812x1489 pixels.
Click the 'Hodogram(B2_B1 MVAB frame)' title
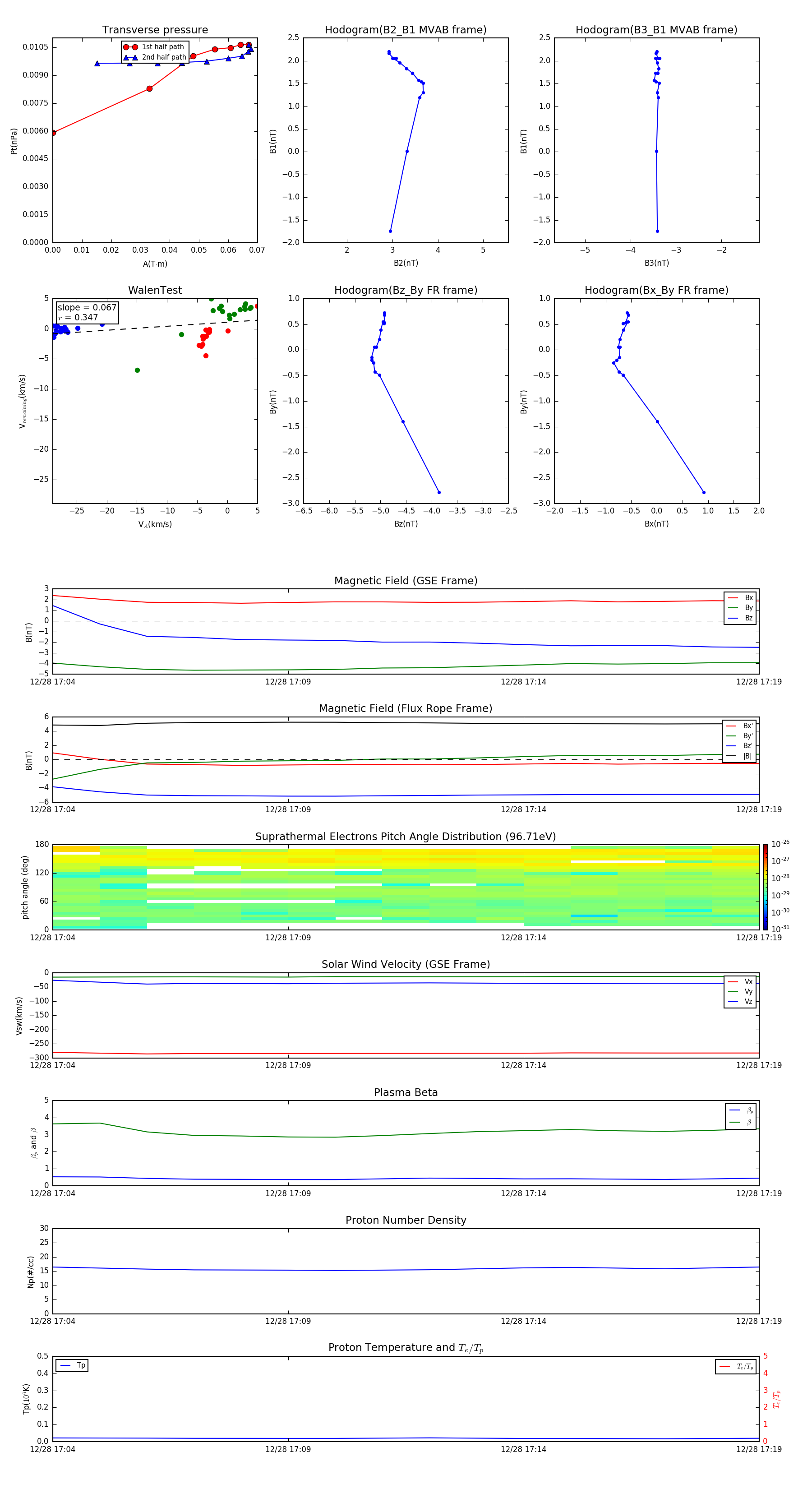405,29
